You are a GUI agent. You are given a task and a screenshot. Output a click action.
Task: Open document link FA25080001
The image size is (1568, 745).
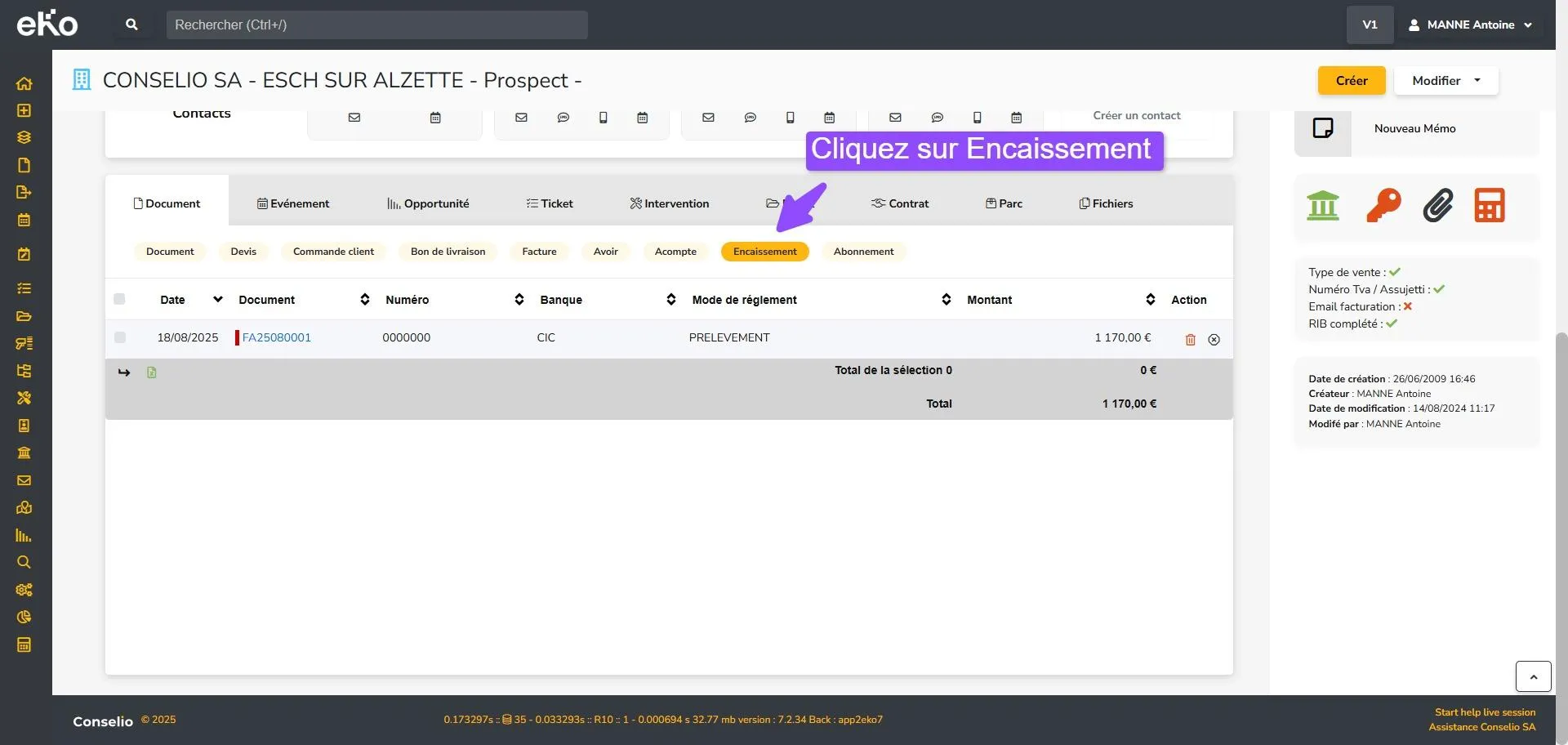pos(276,337)
